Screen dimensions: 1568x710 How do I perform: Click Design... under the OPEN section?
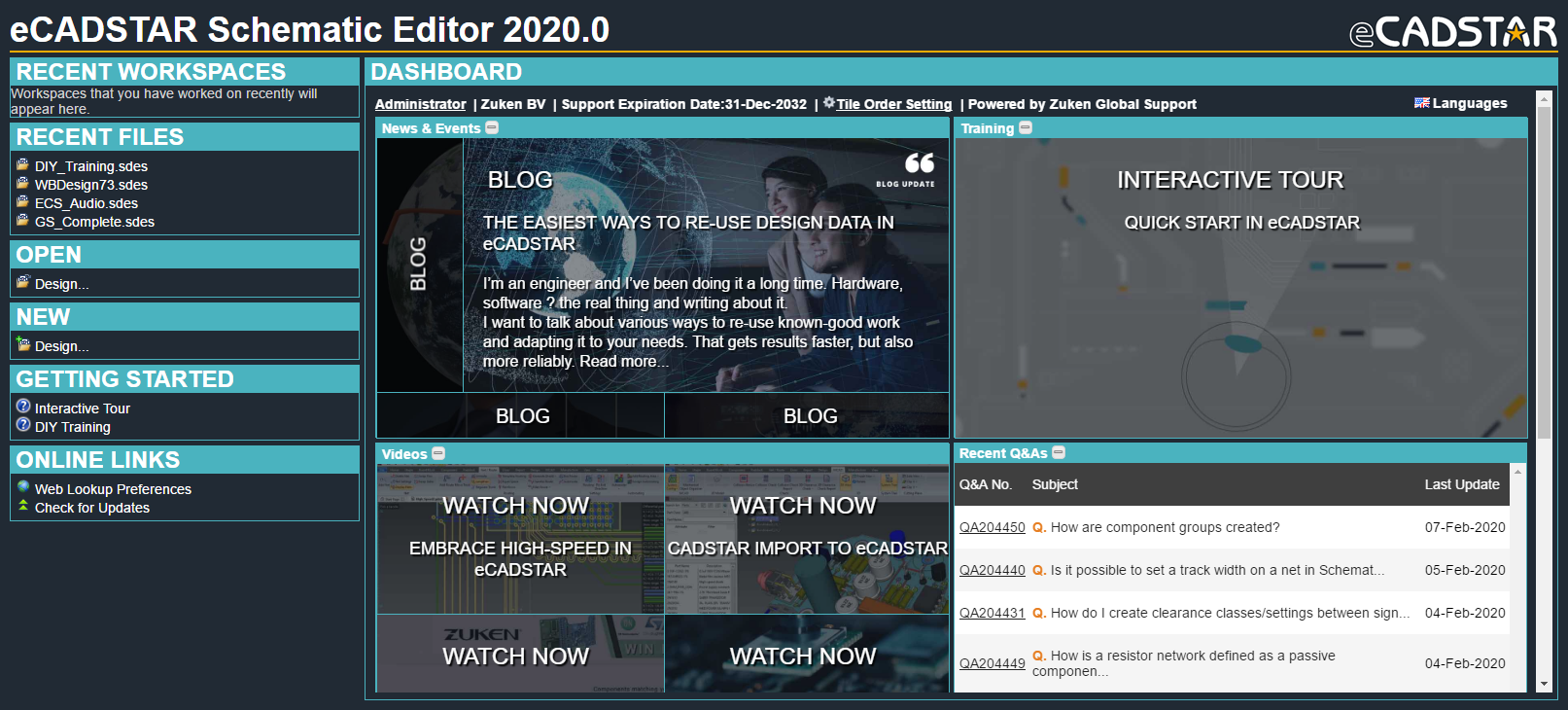tap(62, 284)
